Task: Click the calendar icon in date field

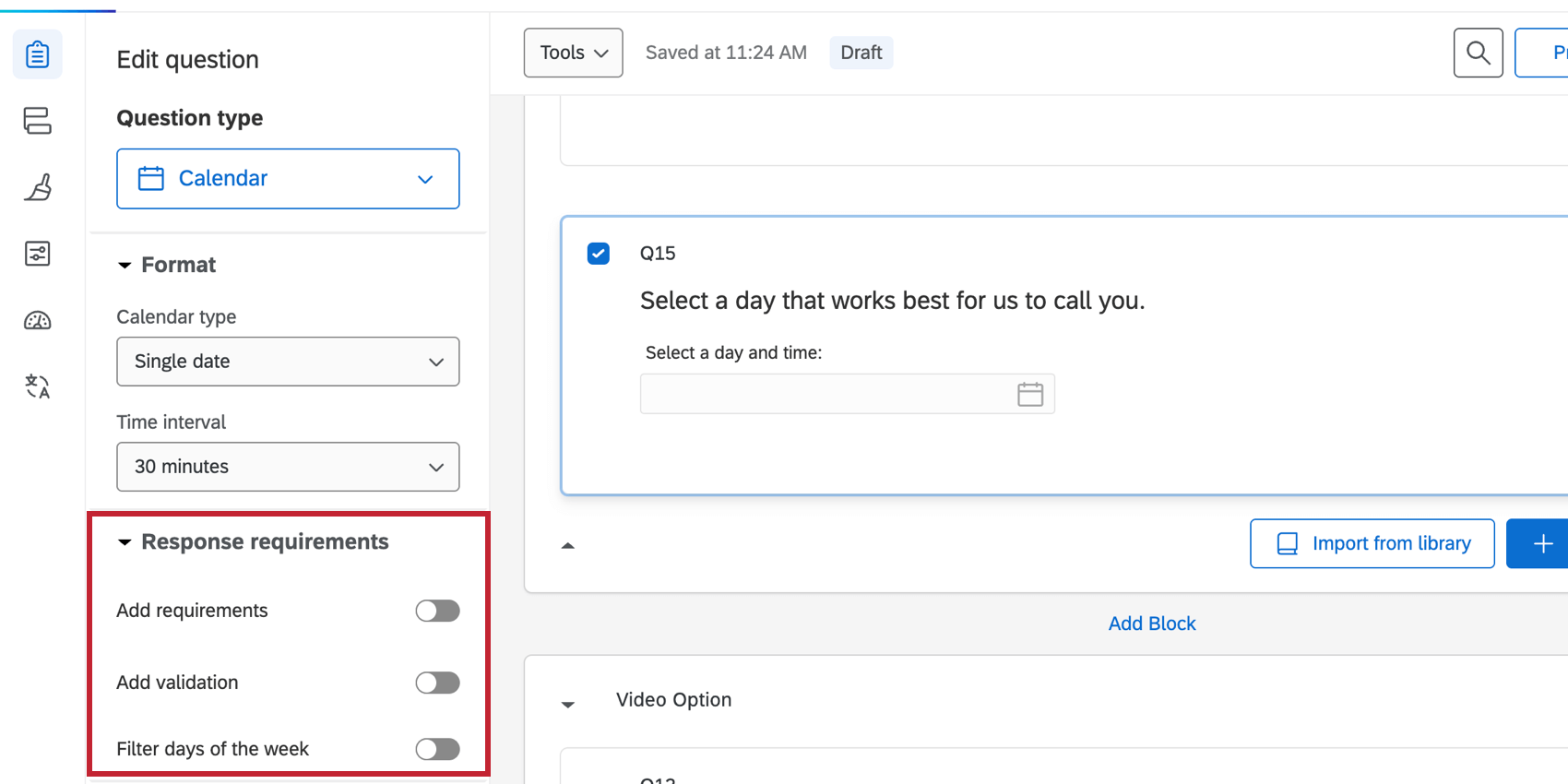Action: [1030, 395]
